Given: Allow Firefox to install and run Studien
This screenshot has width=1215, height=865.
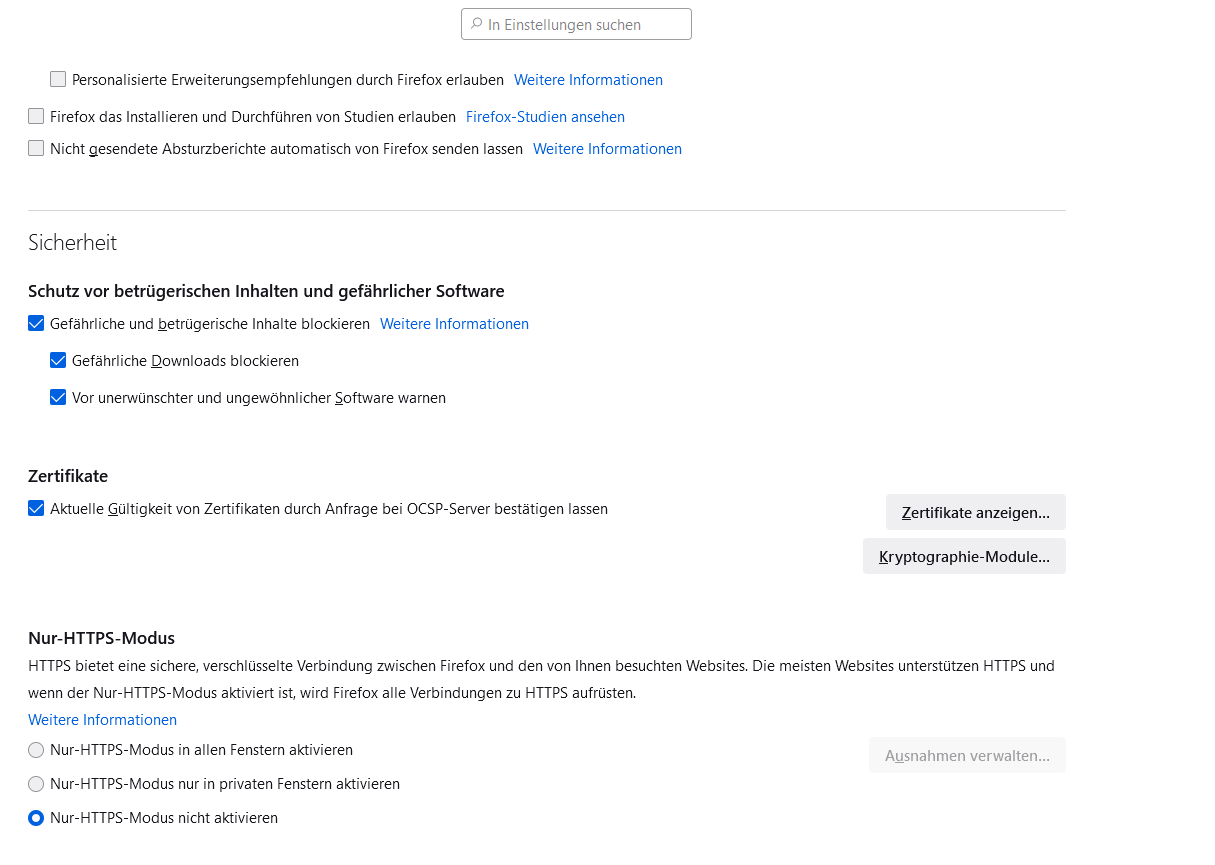Looking at the screenshot, I should 36,116.
